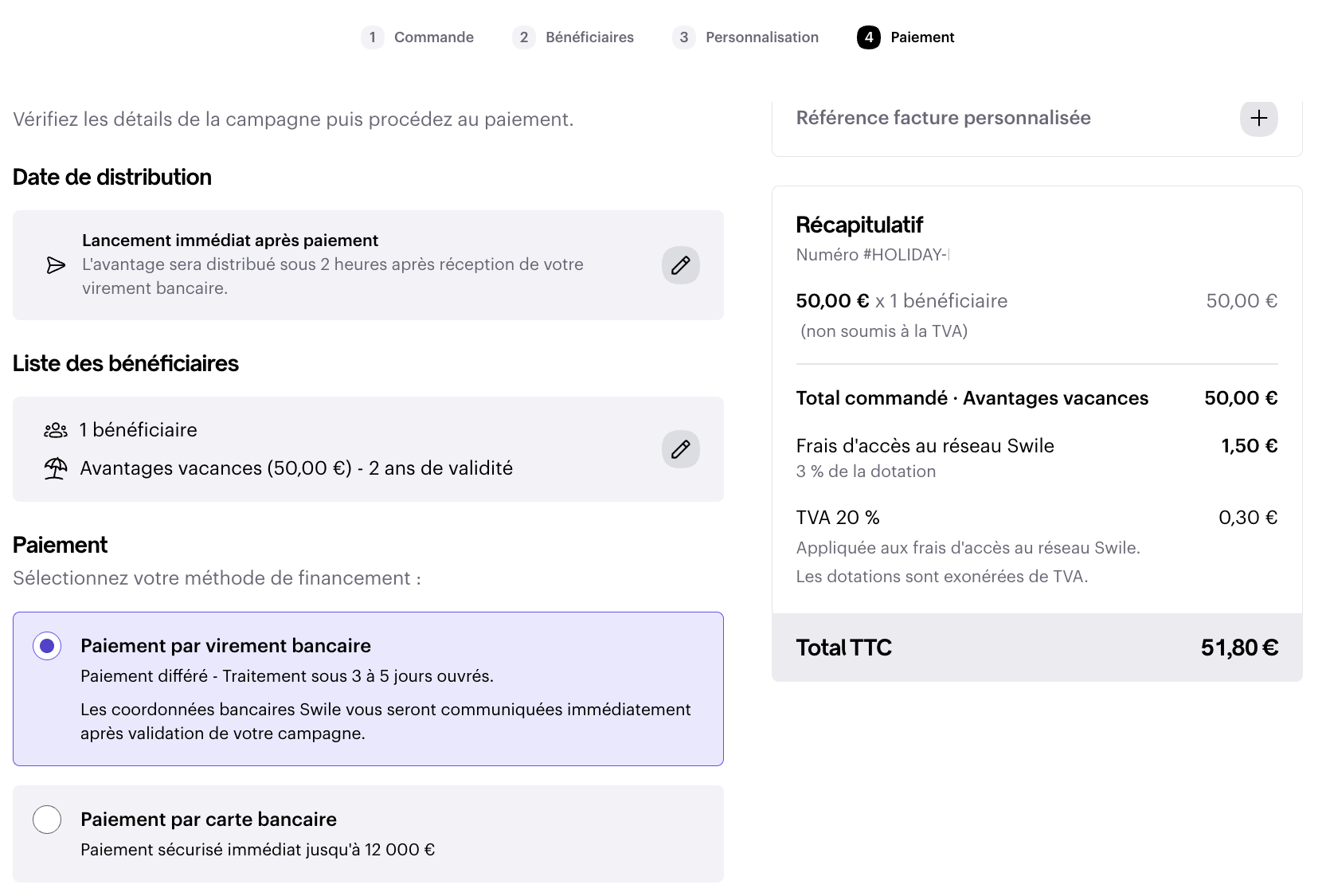This screenshot has height=896, width=1326.
Task: Click Total commandé · Avantages vacances label
Action: point(972,398)
